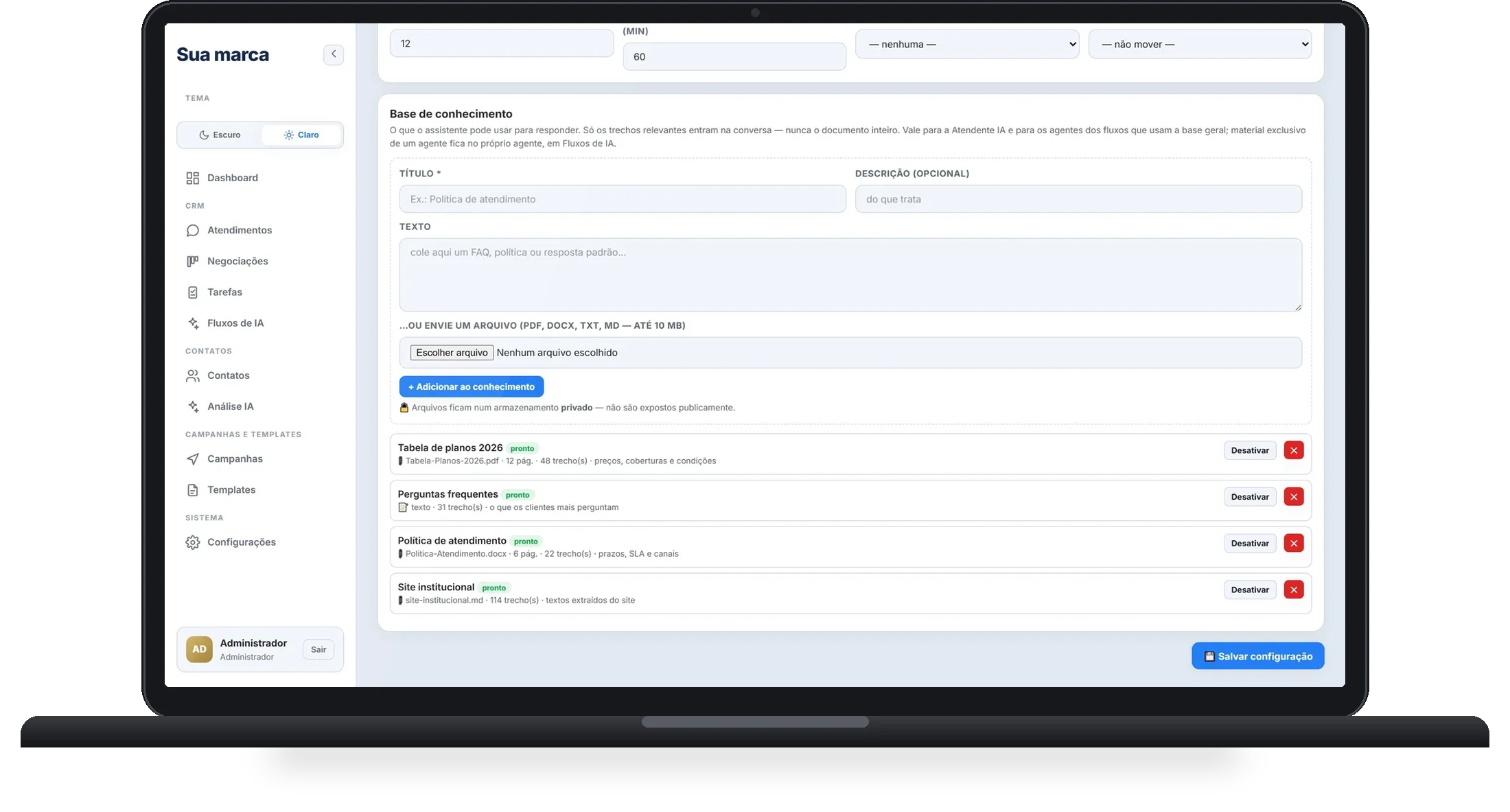Click Adicionar ao conhecimento button
1510x812 pixels.
tap(472, 386)
